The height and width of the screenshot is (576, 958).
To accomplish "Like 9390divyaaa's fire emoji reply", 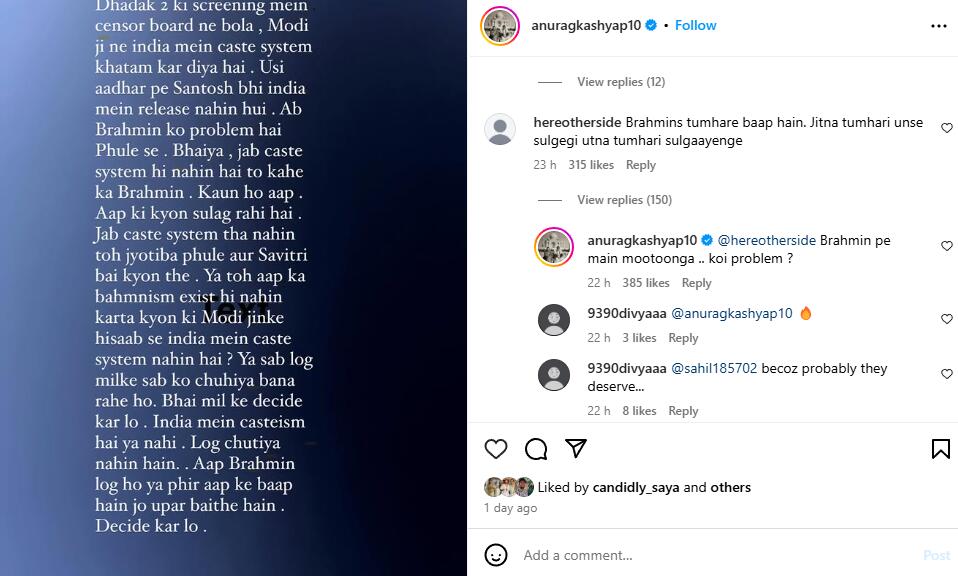I will (x=946, y=319).
